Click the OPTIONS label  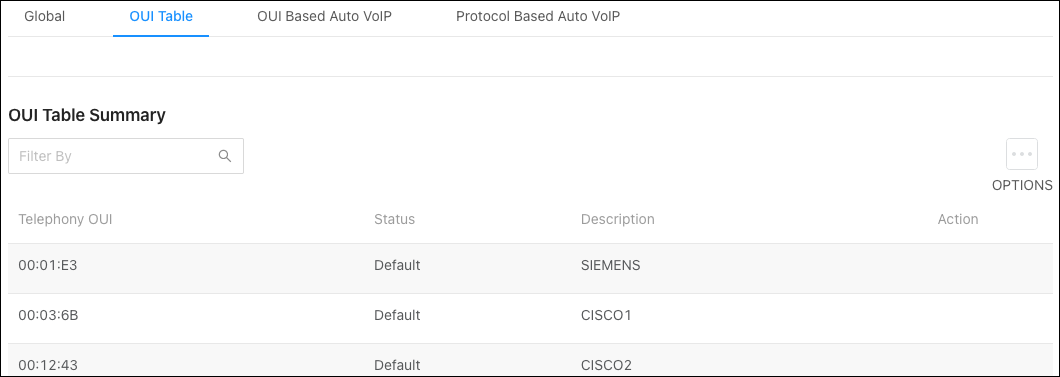[1021, 185]
